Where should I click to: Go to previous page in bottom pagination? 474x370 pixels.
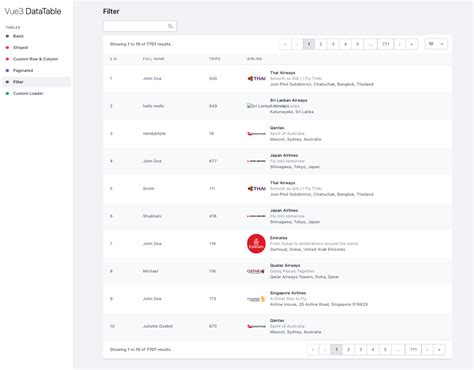coord(325,349)
